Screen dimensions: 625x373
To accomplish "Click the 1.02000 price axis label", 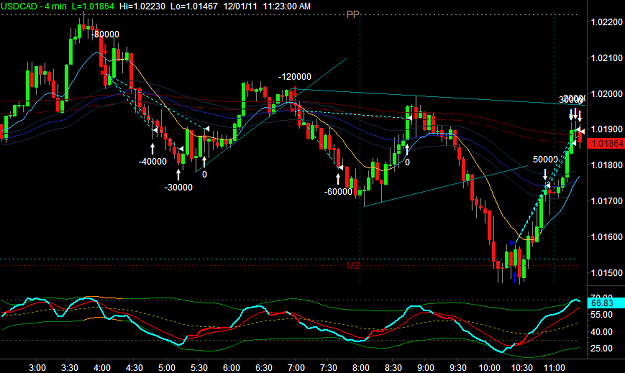I will 606,93.
